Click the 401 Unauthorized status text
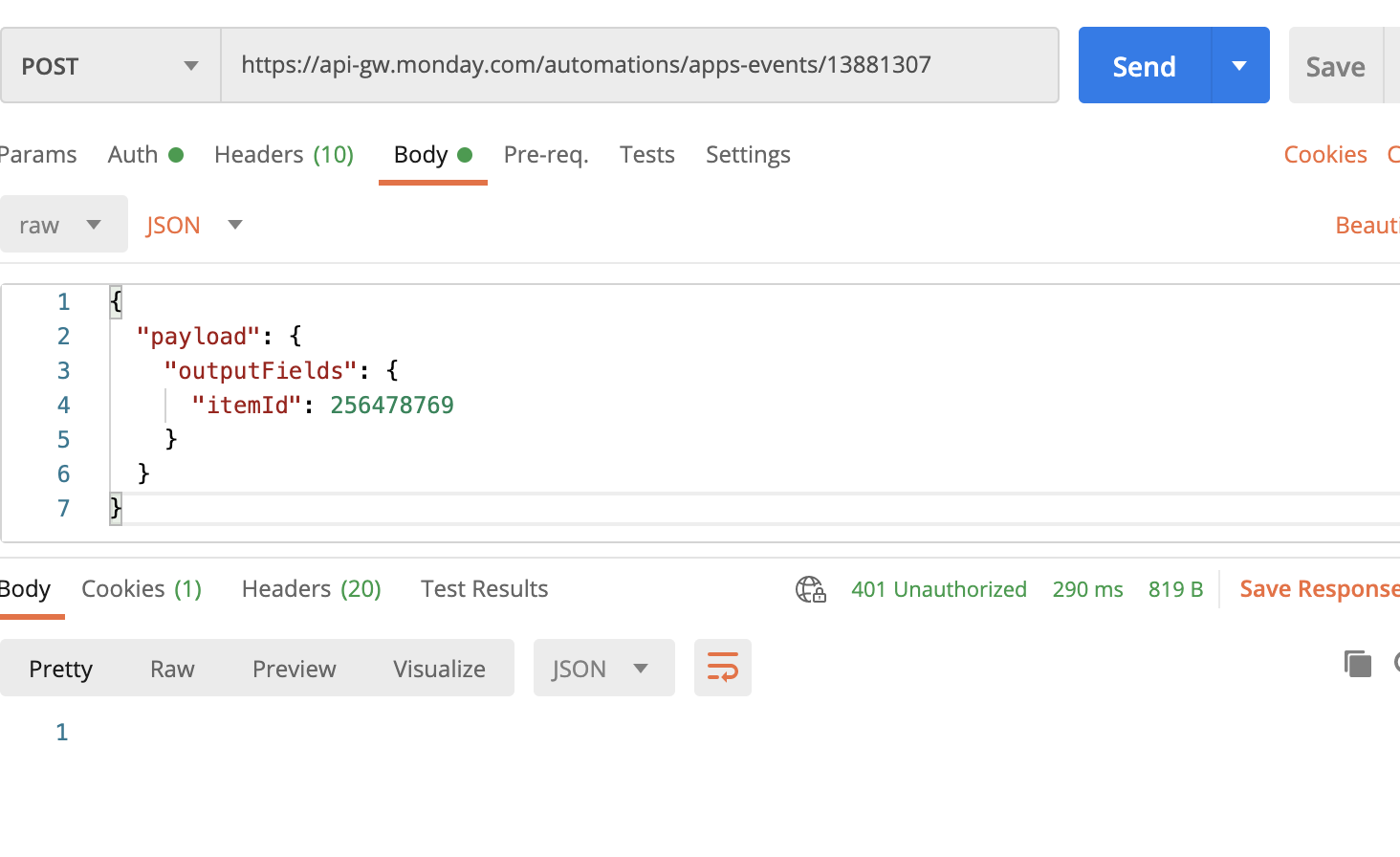1400x857 pixels. click(x=939, y=589)
